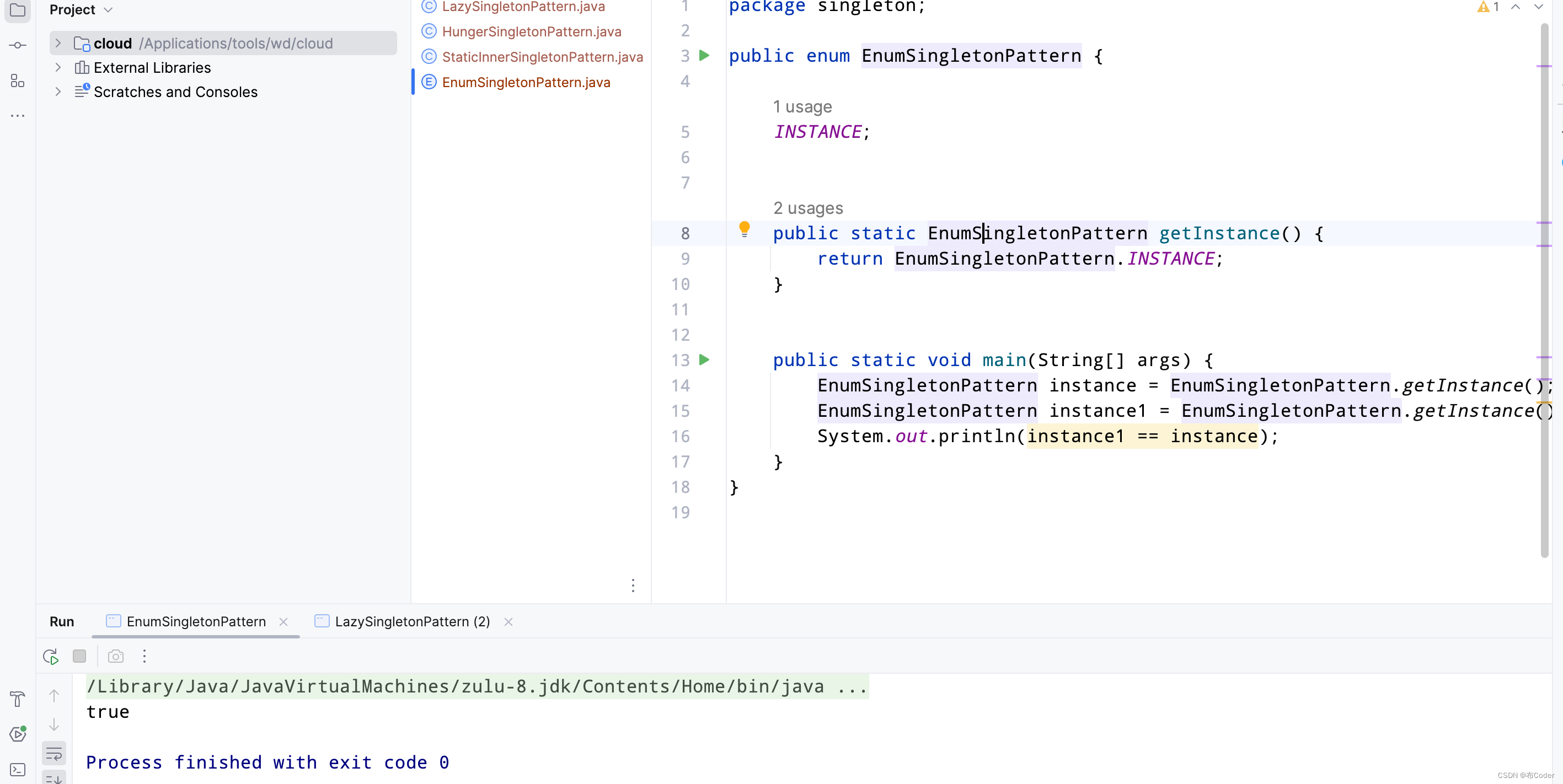Toggle the Project tool window folder icon
This screenshot has height=784, width=1563.
[18, 10]
